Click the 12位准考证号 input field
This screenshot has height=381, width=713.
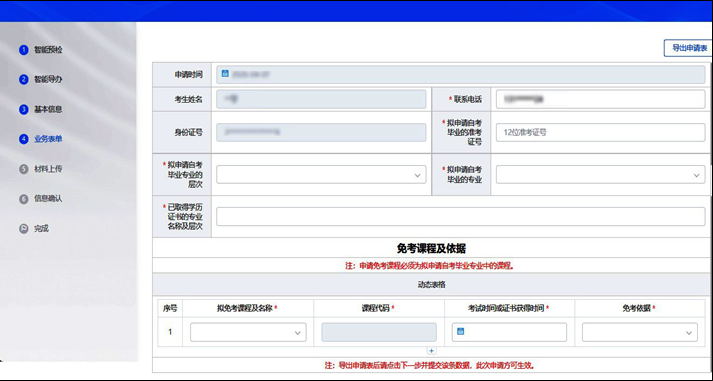600,132
